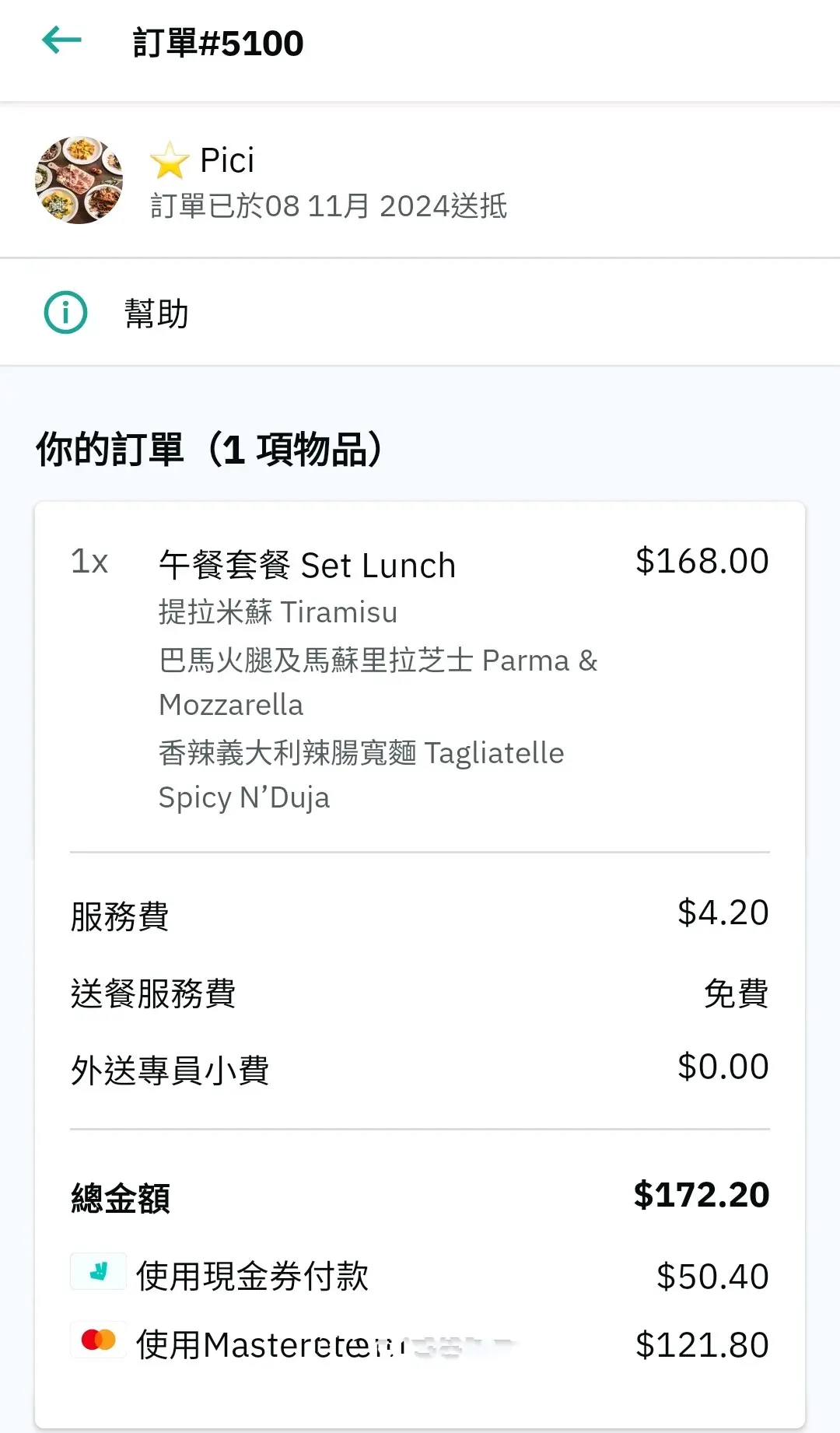This screenshot has width=840, height=1433.
Task: Click the $168.00 item price
Action: (x=702, y=561)
